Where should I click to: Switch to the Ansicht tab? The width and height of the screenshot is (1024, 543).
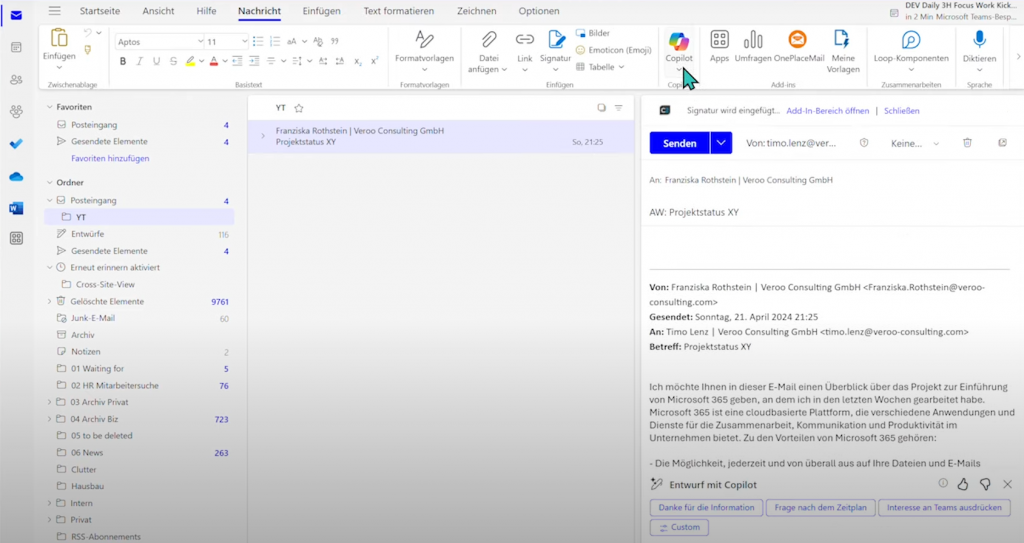pos(158,10)
